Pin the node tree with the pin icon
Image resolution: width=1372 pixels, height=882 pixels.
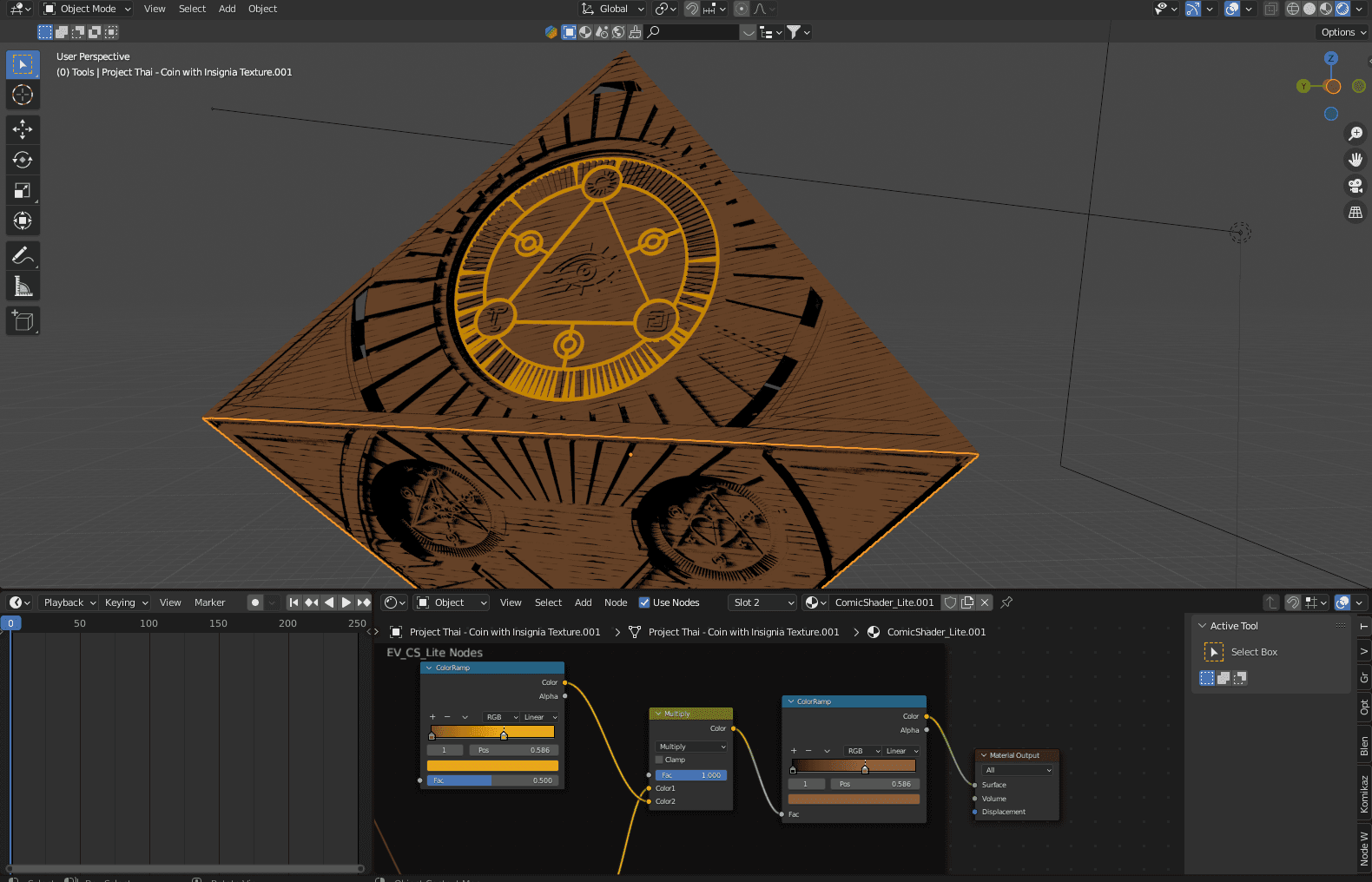1006,602
